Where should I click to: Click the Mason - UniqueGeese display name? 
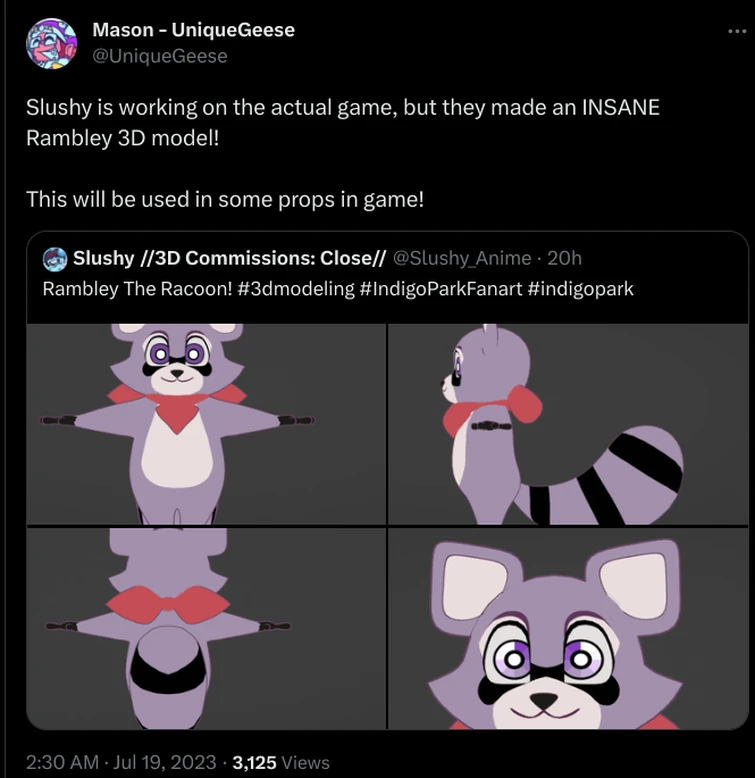tap(193, 30)
